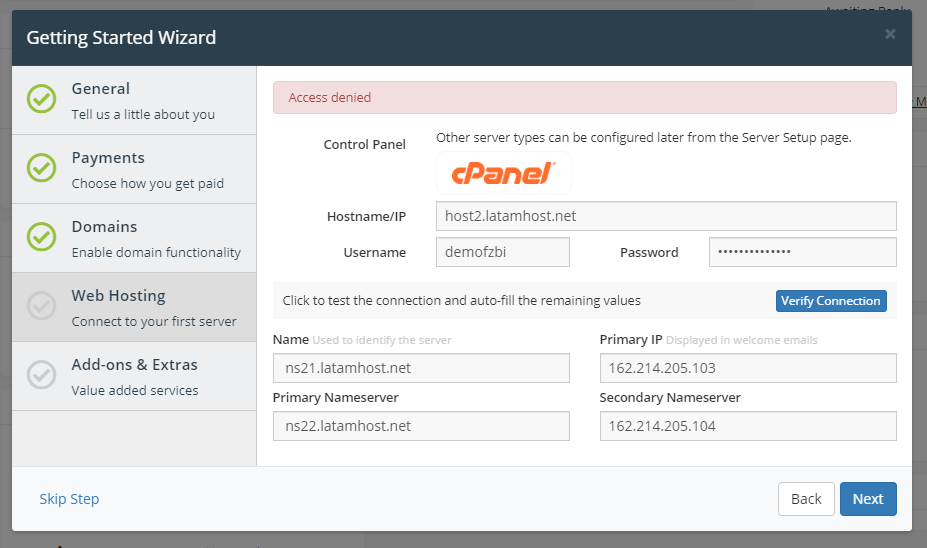Click the Skip Step link

pyautogui.click(x=69, y=499)
